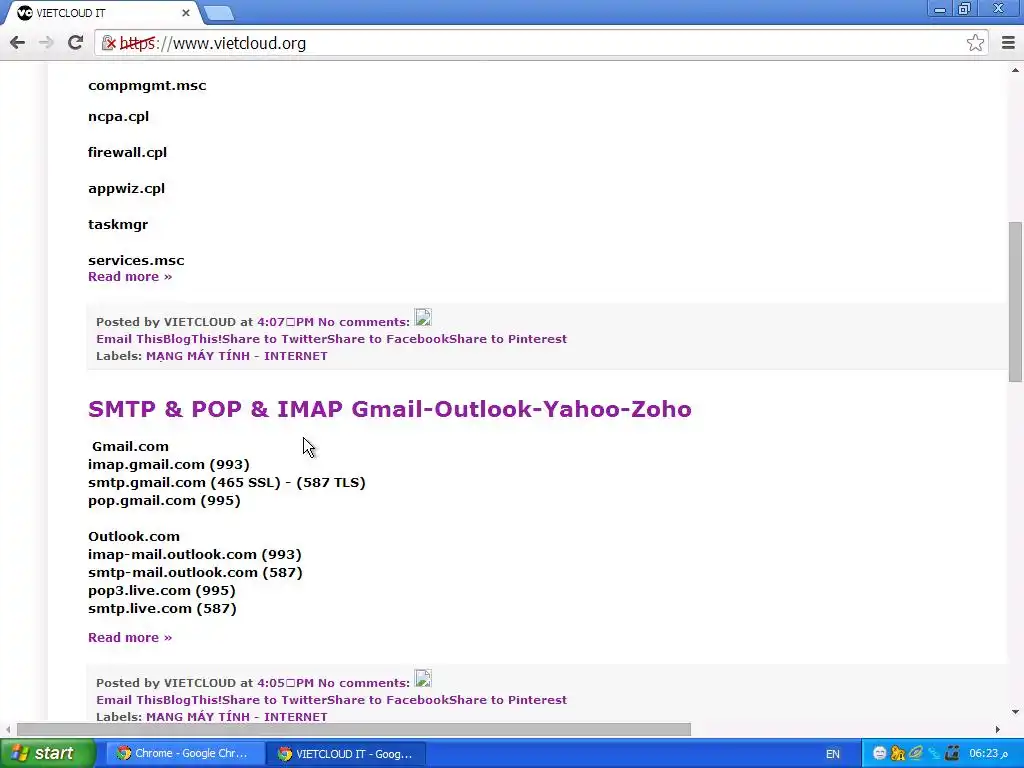This screenshot has width=1024, height=768.
Task: Switch to VIETCLOUD IT taskbar window
Action: tap(347, 754)
